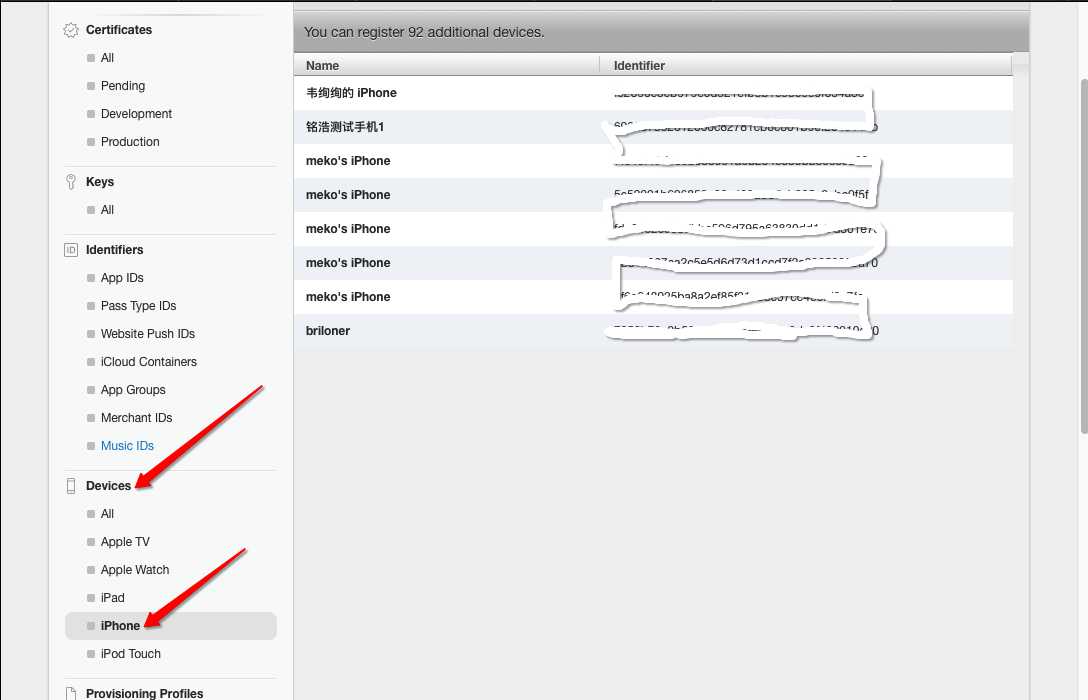Go to App IDs
This screenshot has width=1088, height=700.
click(x=122, y=278)
